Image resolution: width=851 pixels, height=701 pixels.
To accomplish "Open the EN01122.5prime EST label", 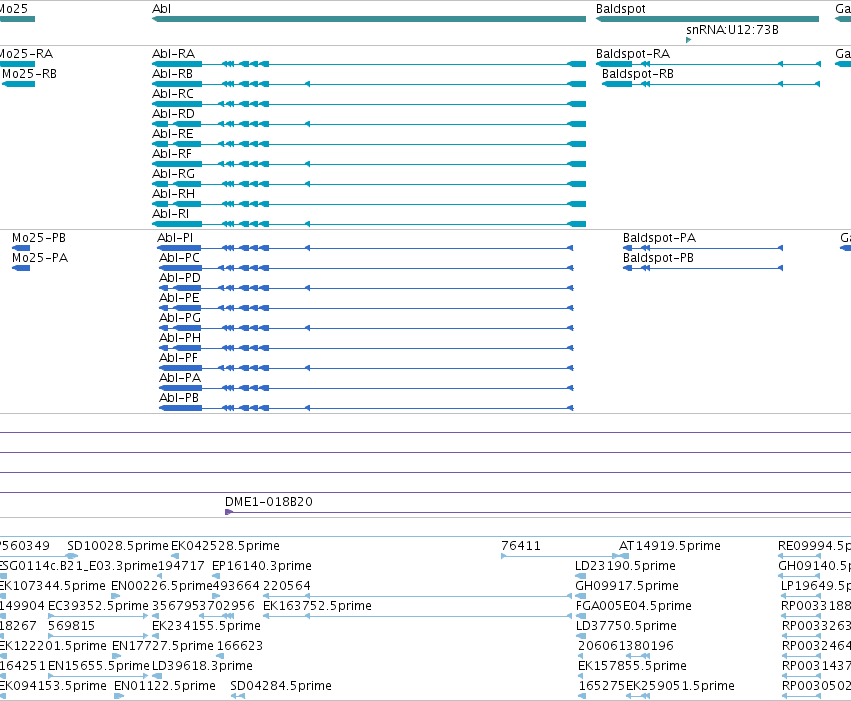I will (164, 686).
